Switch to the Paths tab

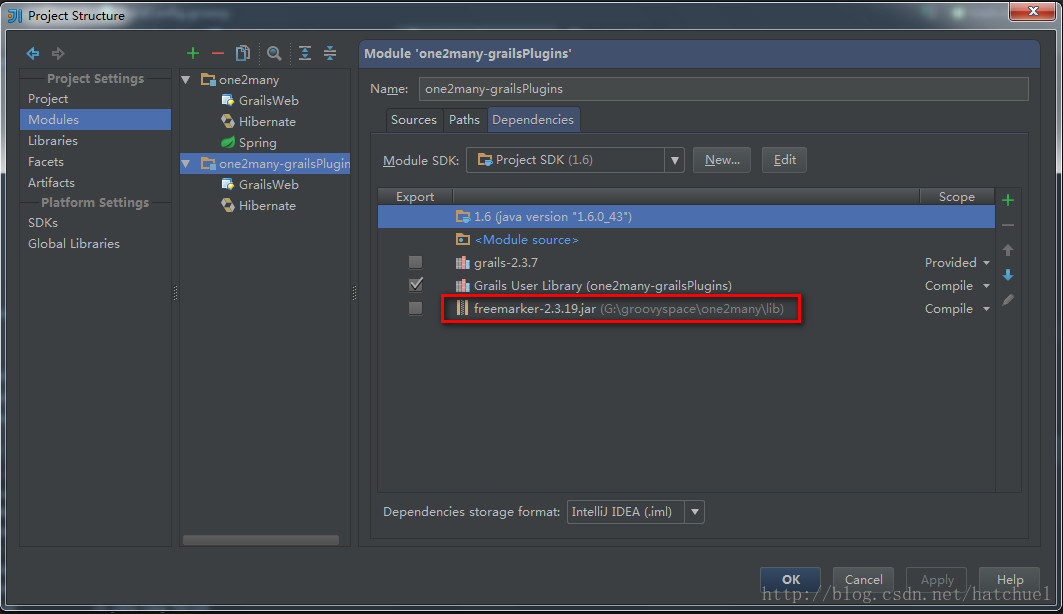click(x=464, y=120)
